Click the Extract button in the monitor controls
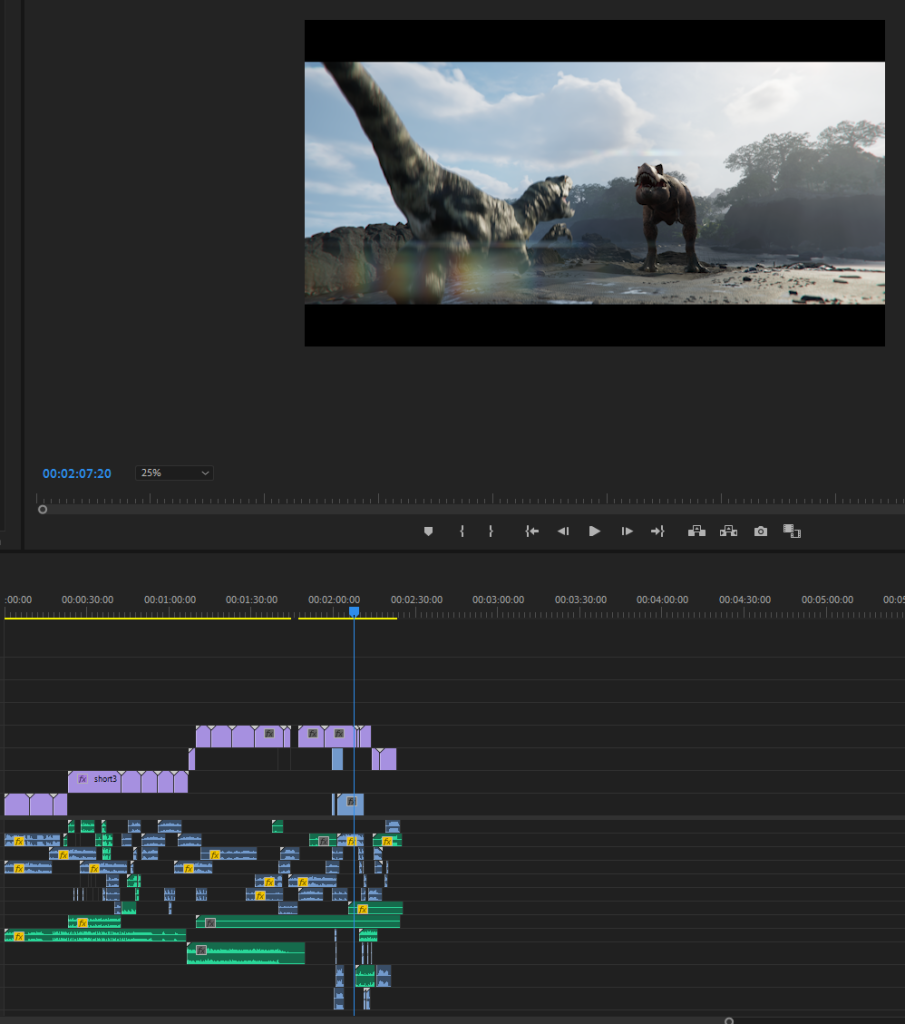 pos(729,531)
